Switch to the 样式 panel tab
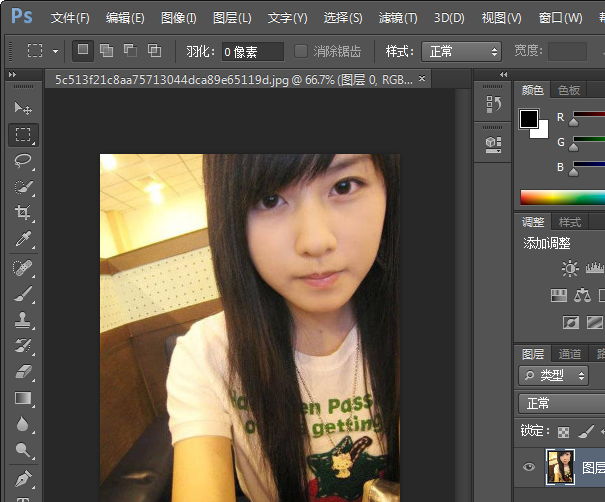Image resolution: width=605 pixels, height=502 pixels. (x=570, y=222)
